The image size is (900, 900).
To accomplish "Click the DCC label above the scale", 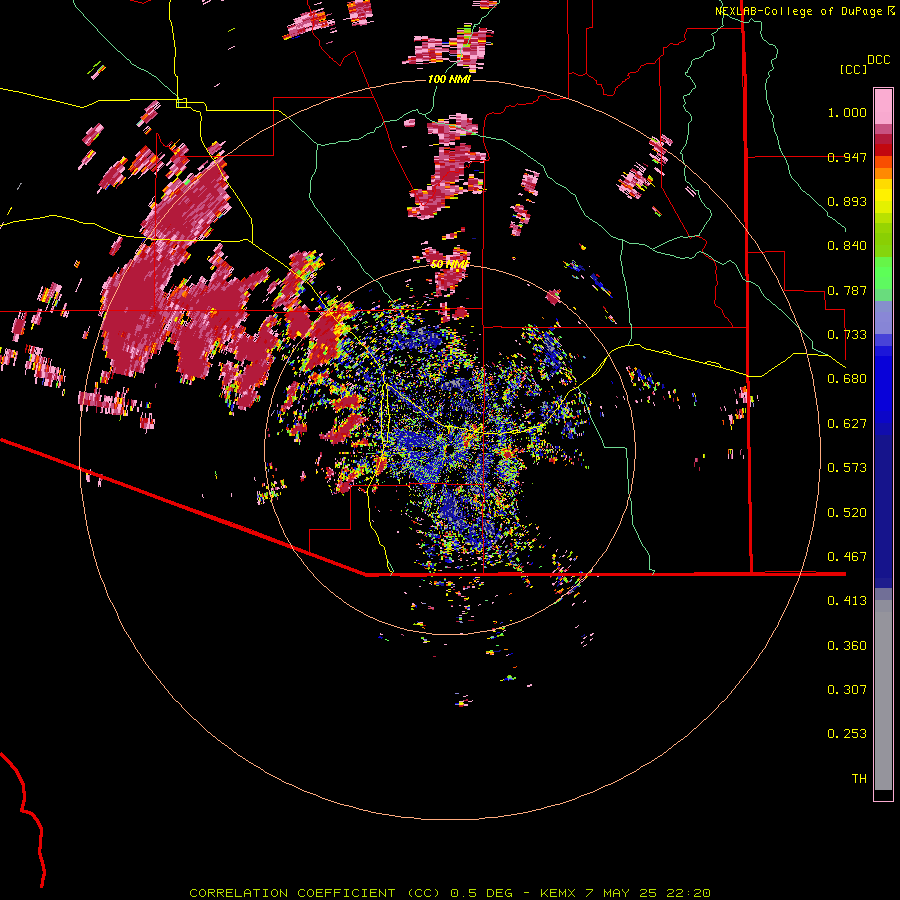I will coord(878,60).
